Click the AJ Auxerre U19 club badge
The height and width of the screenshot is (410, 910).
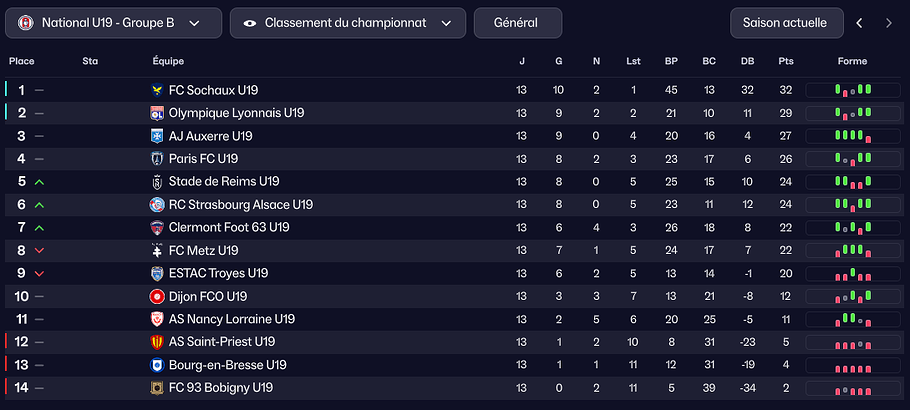157,136
